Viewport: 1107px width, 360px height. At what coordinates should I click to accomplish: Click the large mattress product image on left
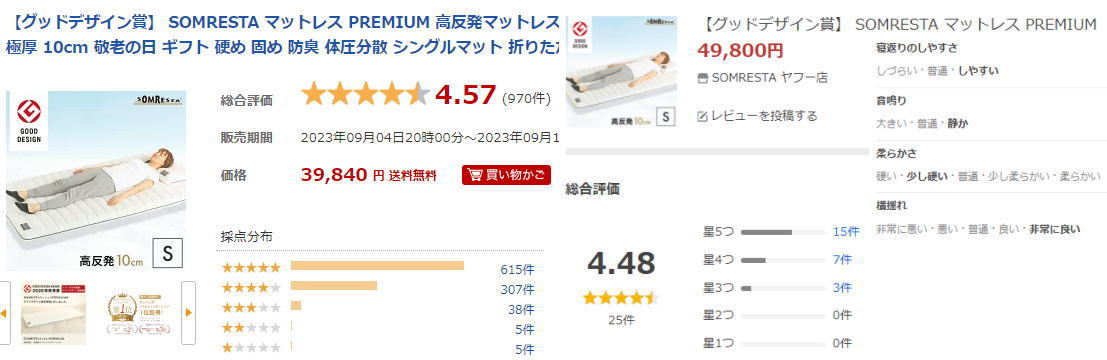pyautogui.click(x=96, y=181)
